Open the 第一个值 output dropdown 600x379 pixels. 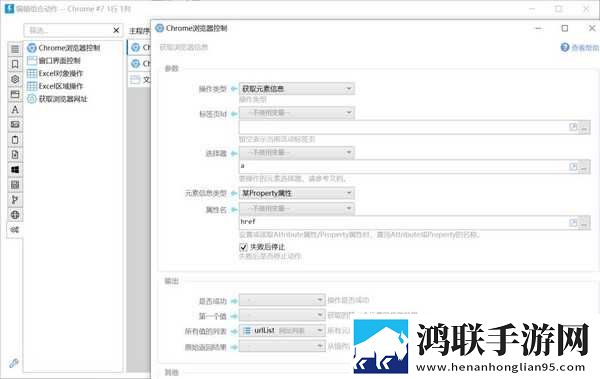pos(282,315)
